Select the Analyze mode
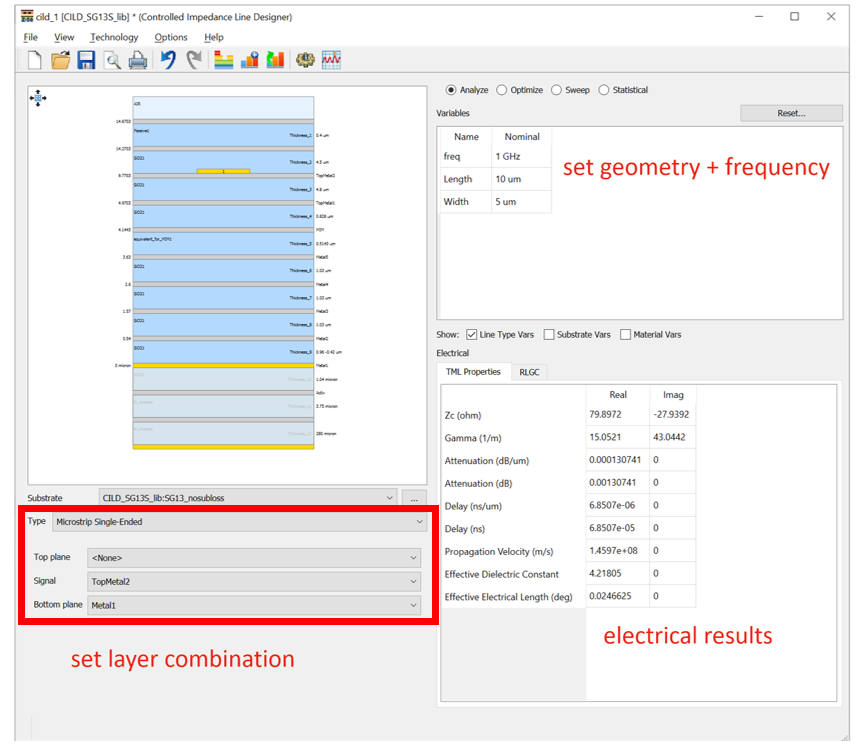This screenshot has height=747, width=859. (451, 90)
